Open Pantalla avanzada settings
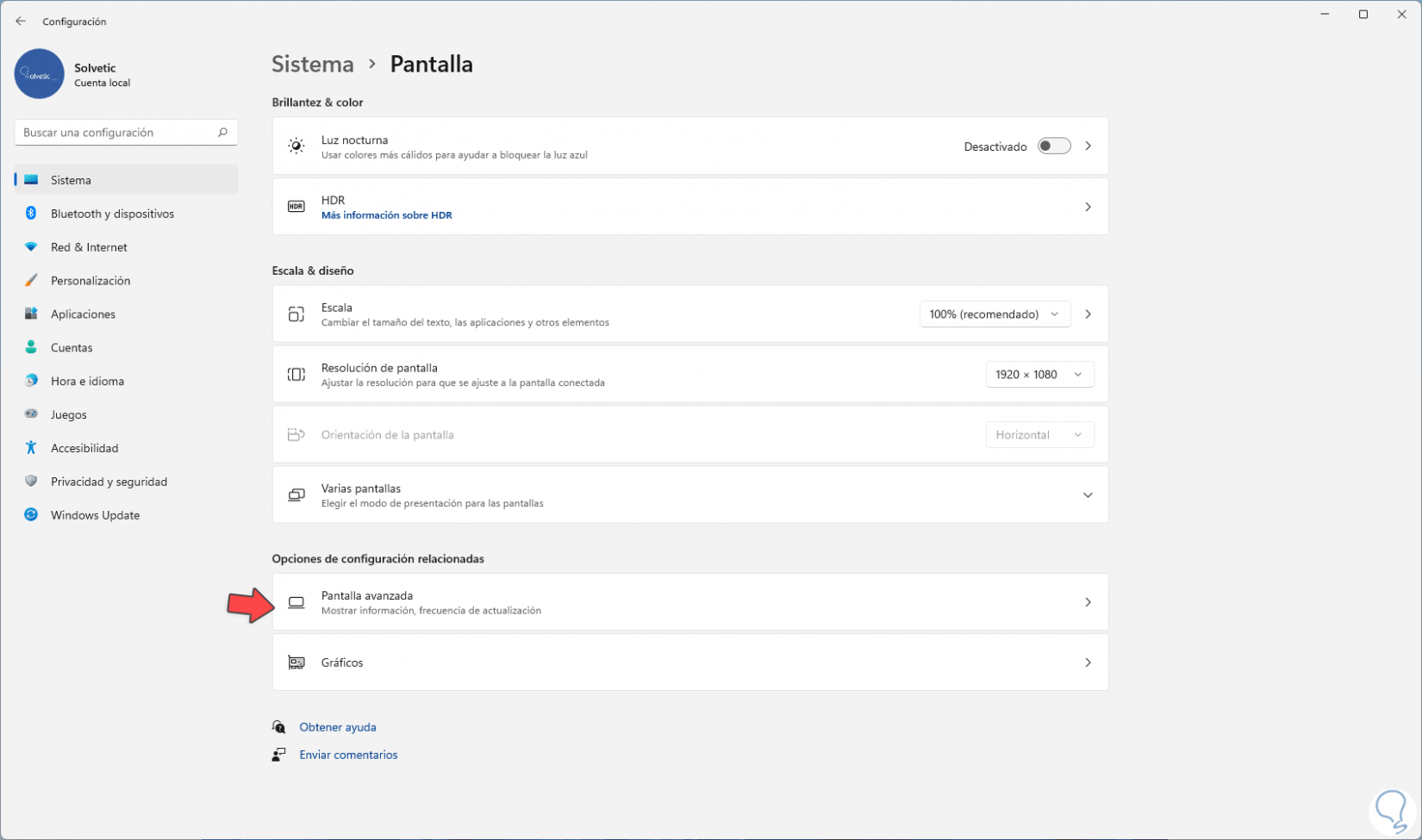 tap(689, 602)
